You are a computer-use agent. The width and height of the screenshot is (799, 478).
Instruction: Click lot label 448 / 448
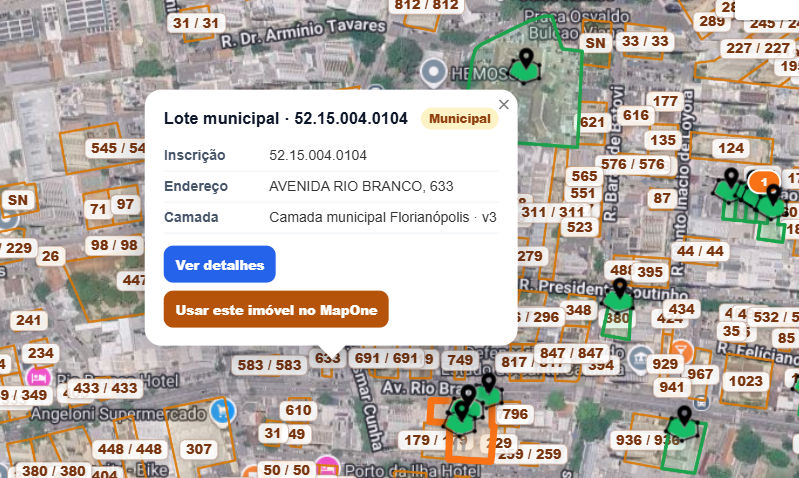point(129,449)
